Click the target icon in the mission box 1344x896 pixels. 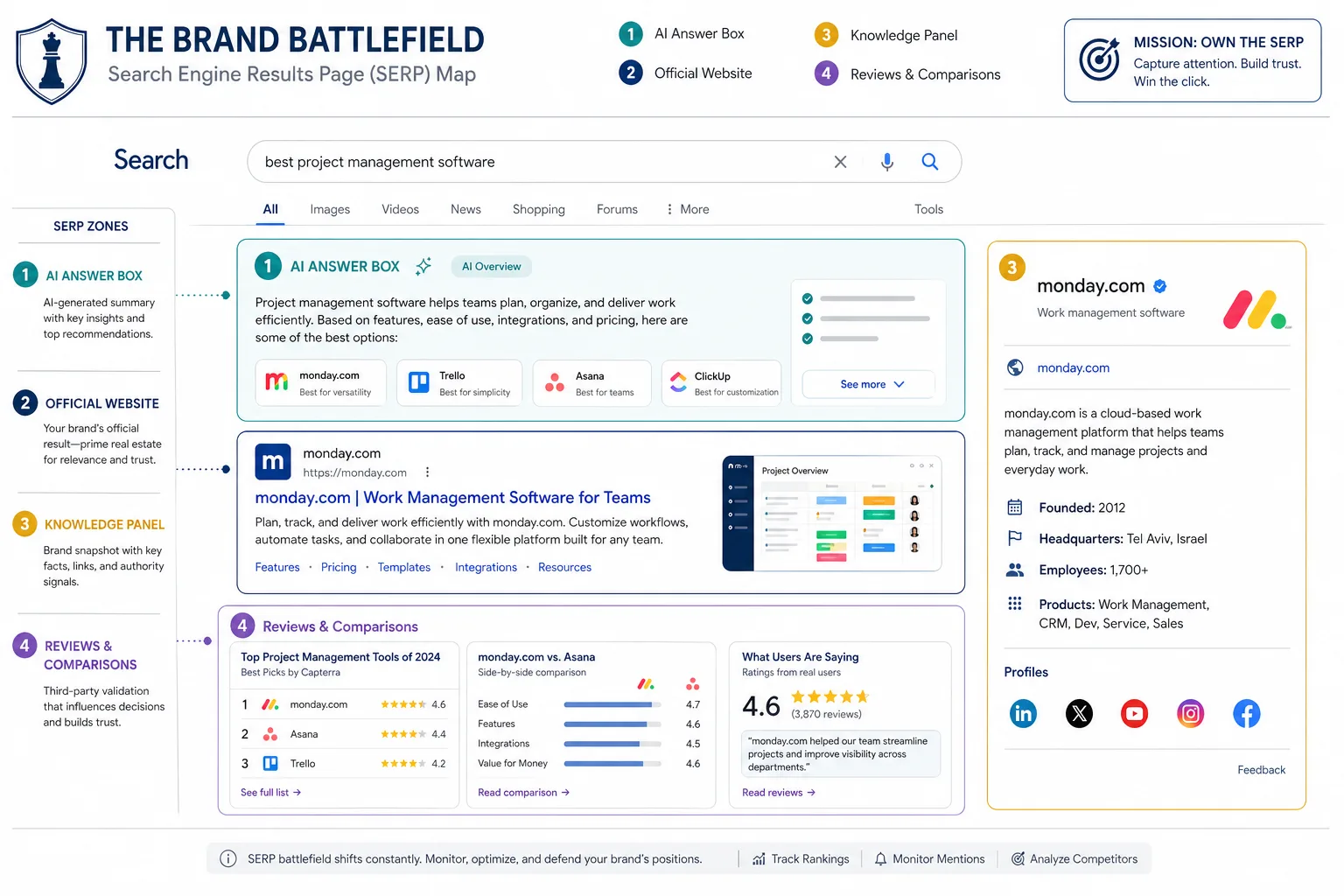tap(1099, 59)
